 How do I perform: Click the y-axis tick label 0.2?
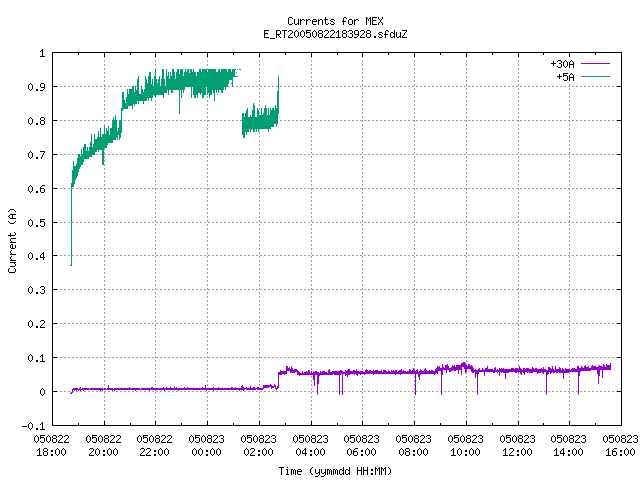(36, 324)
